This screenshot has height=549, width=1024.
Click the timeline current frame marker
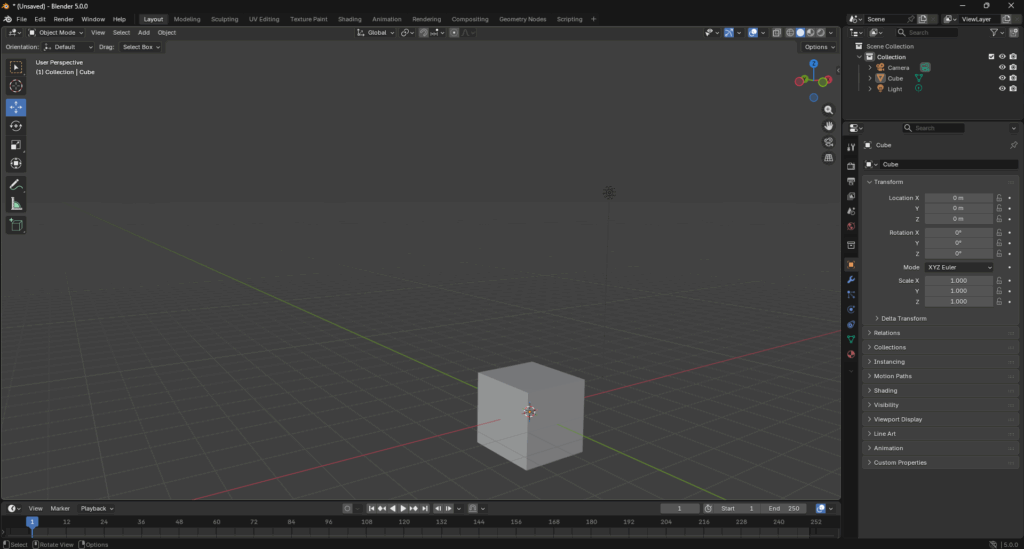tap(32, 521)
